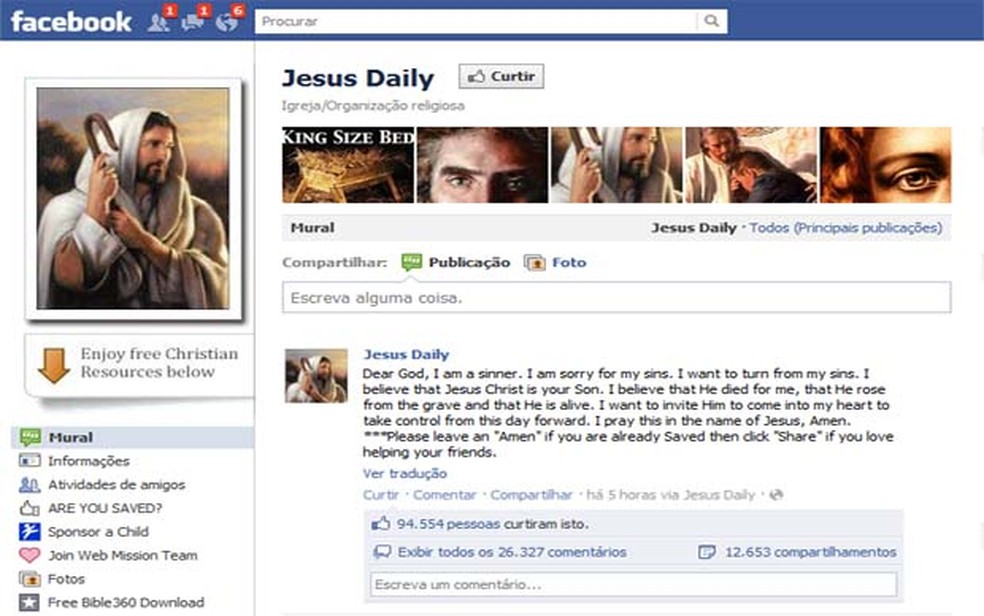Click the Escreva um comentário field

(x=633, y=585)
